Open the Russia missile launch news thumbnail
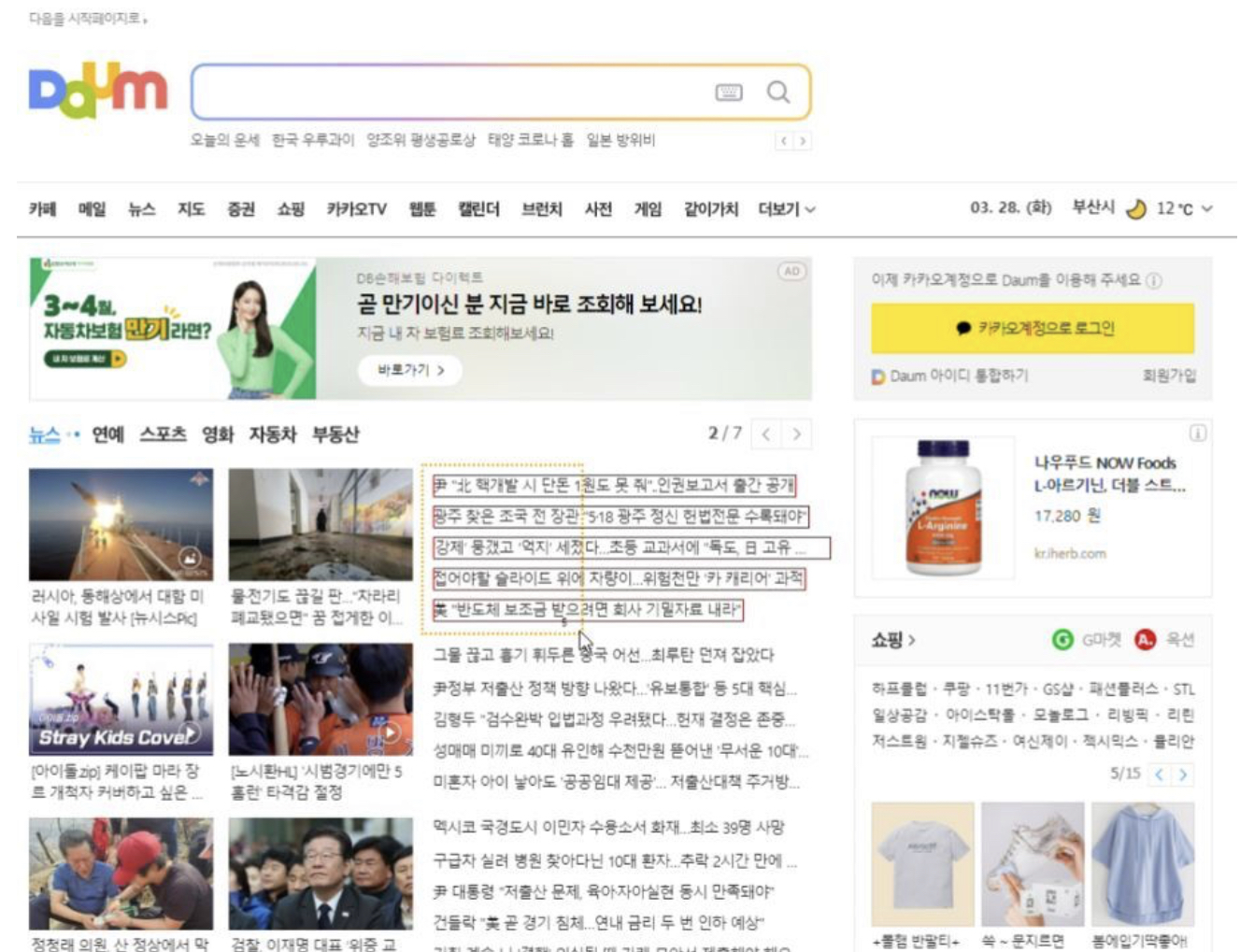 pyautogui.click(x=121, y=524)
